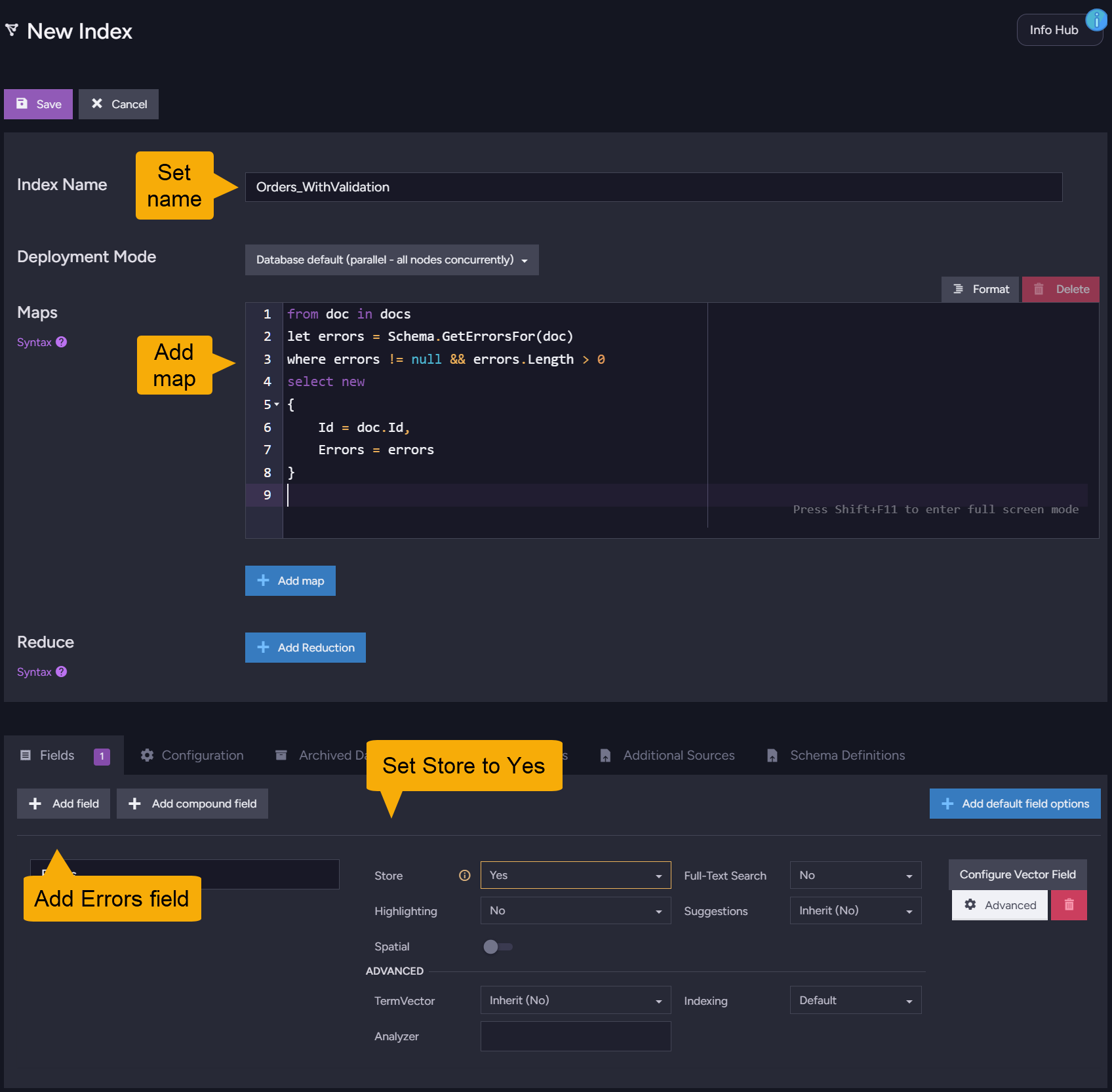Viewport: 1112px width, 1092px height.
Task: Toggle the Spatial switch
Action: pyautogui.click(x=498, y=946)
